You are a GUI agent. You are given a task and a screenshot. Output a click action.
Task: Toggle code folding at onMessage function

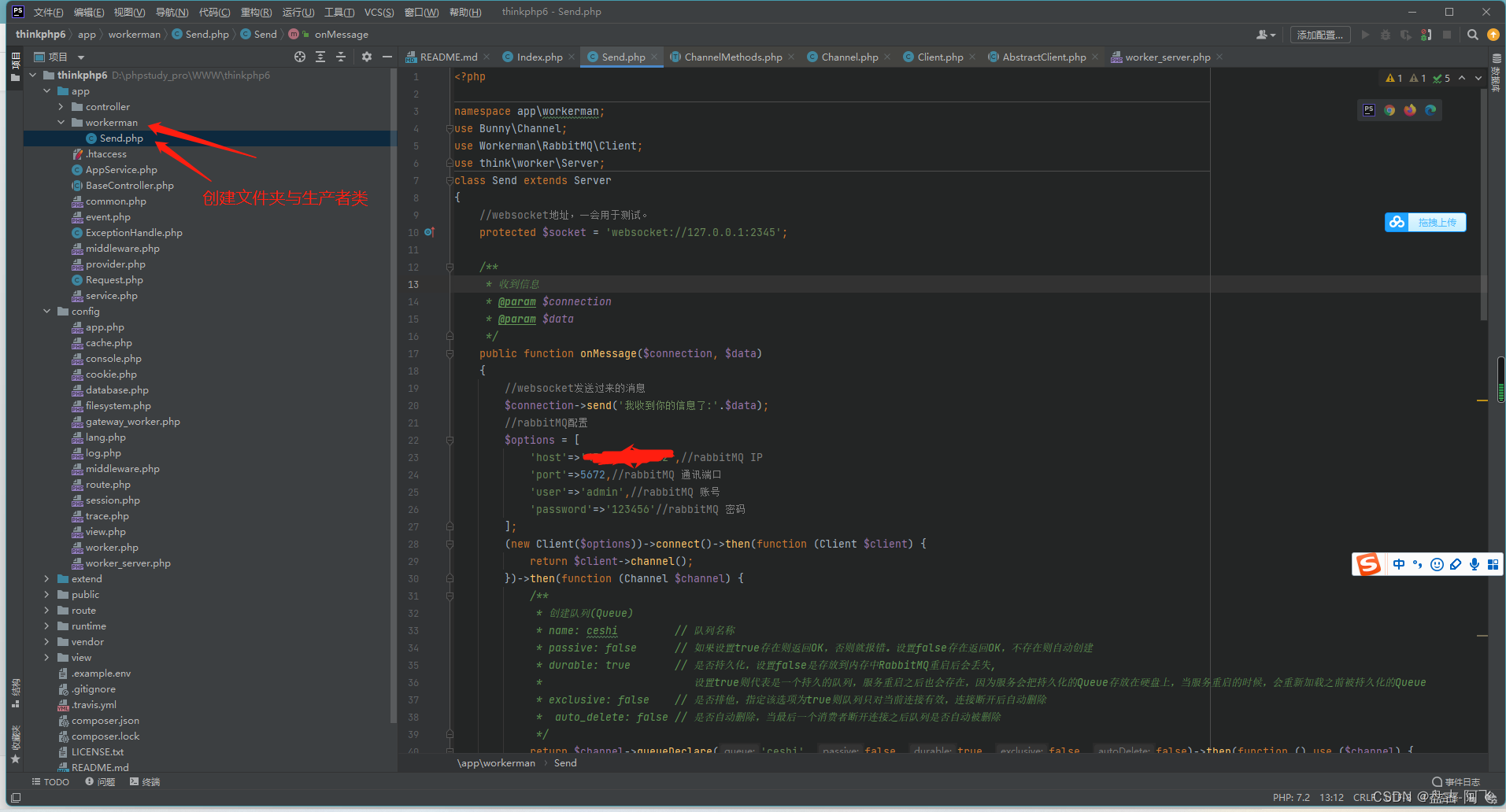click(449, 353)
